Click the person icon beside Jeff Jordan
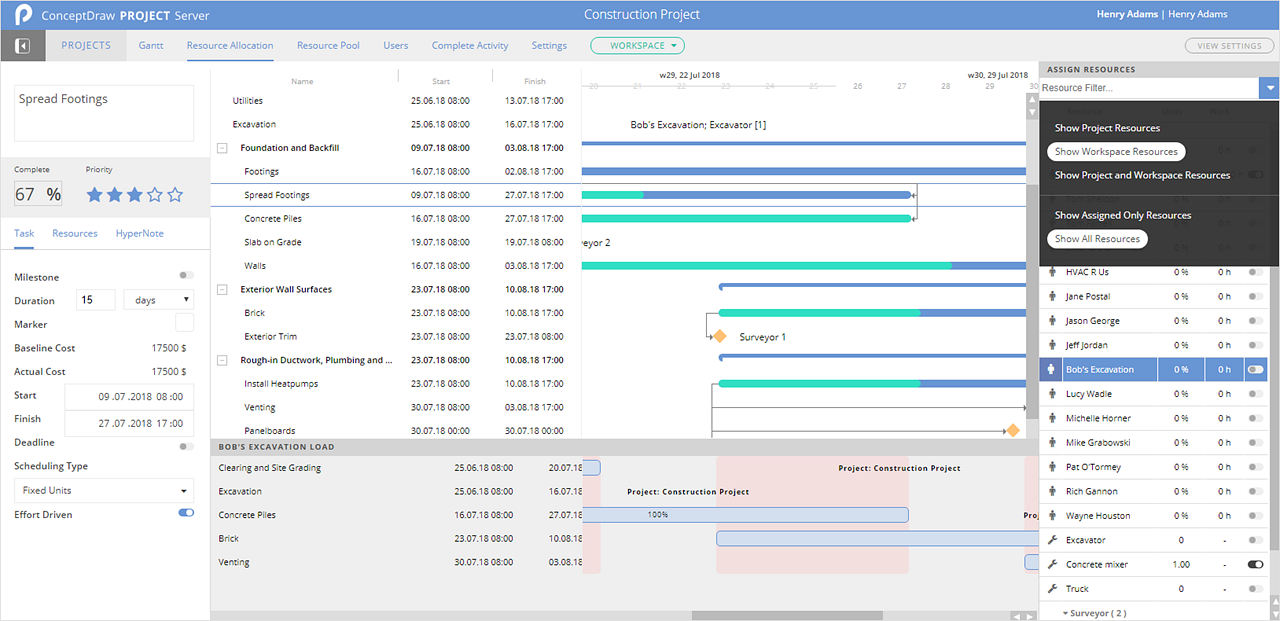Viewport: 1280px width, 621px height. (1052, 346)
